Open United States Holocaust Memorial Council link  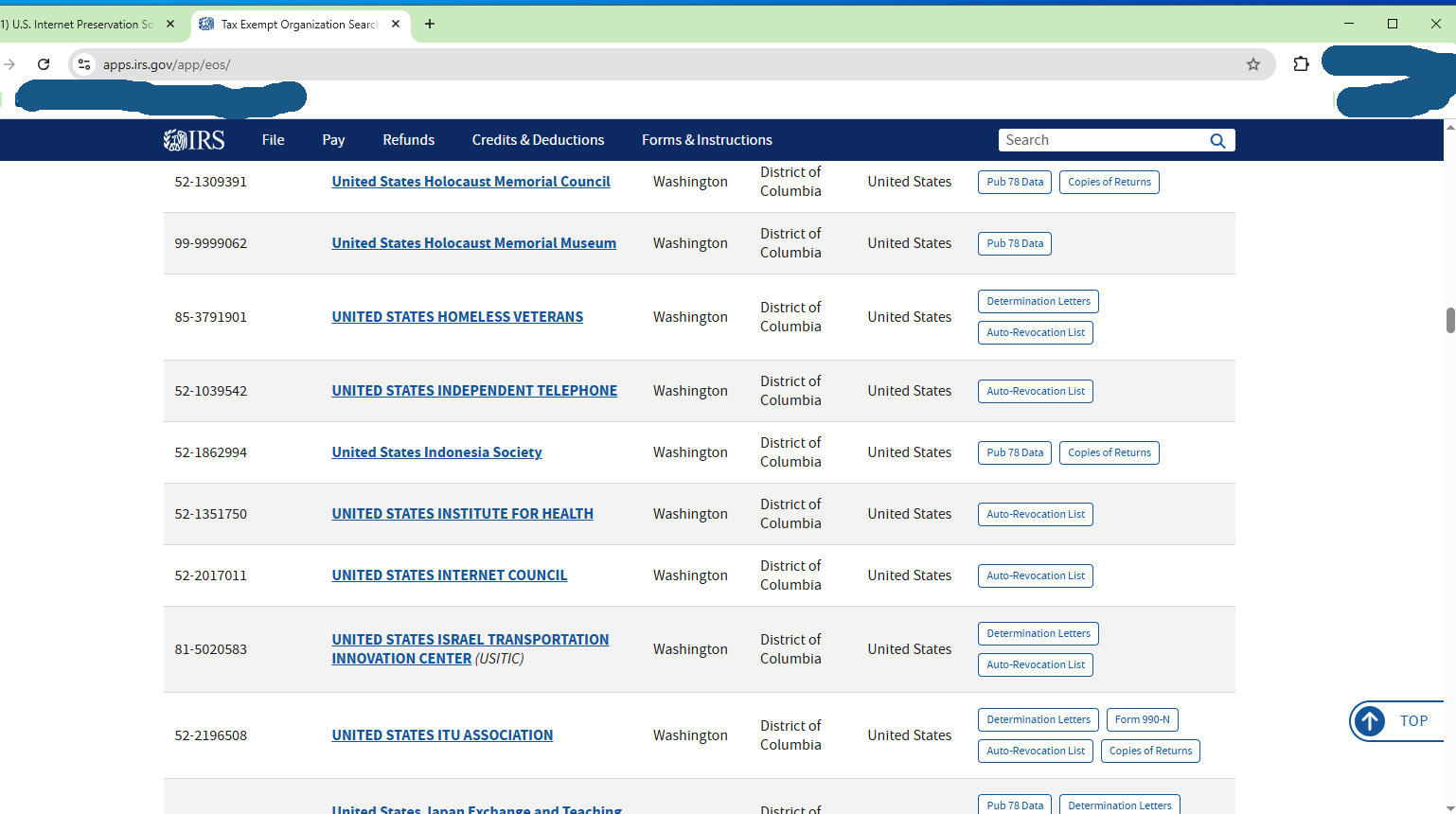click(x=471, y=182)
